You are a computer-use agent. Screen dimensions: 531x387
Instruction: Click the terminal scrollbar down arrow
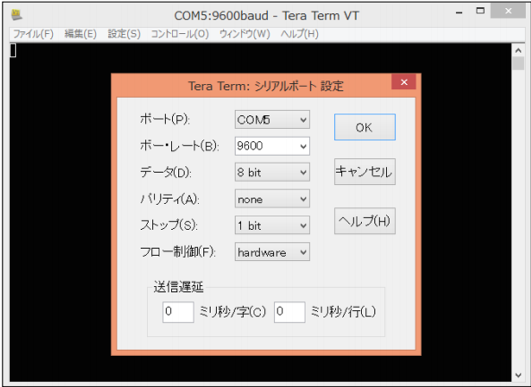tap(518, 375)
